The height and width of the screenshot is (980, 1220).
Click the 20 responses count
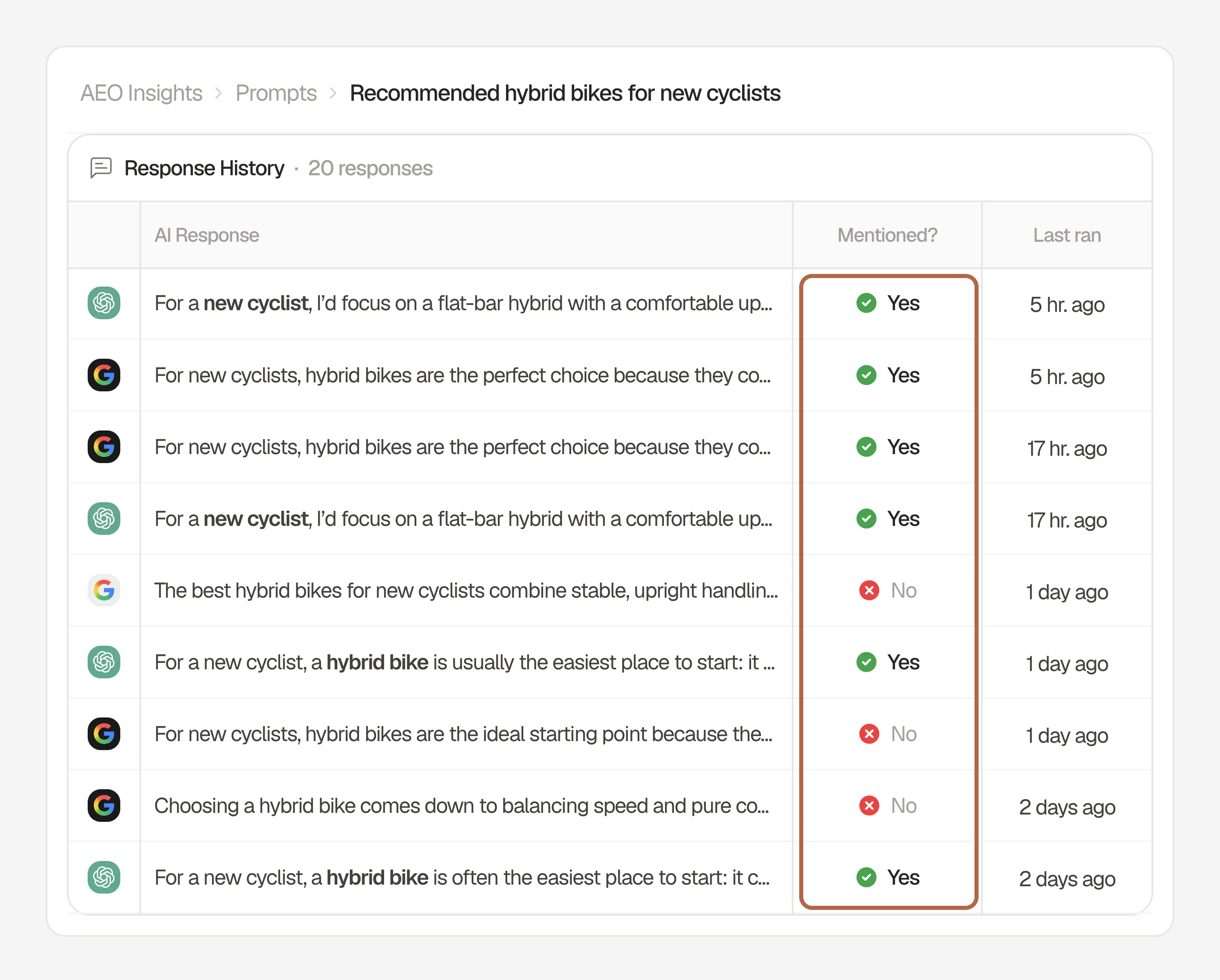click(370, 168)
